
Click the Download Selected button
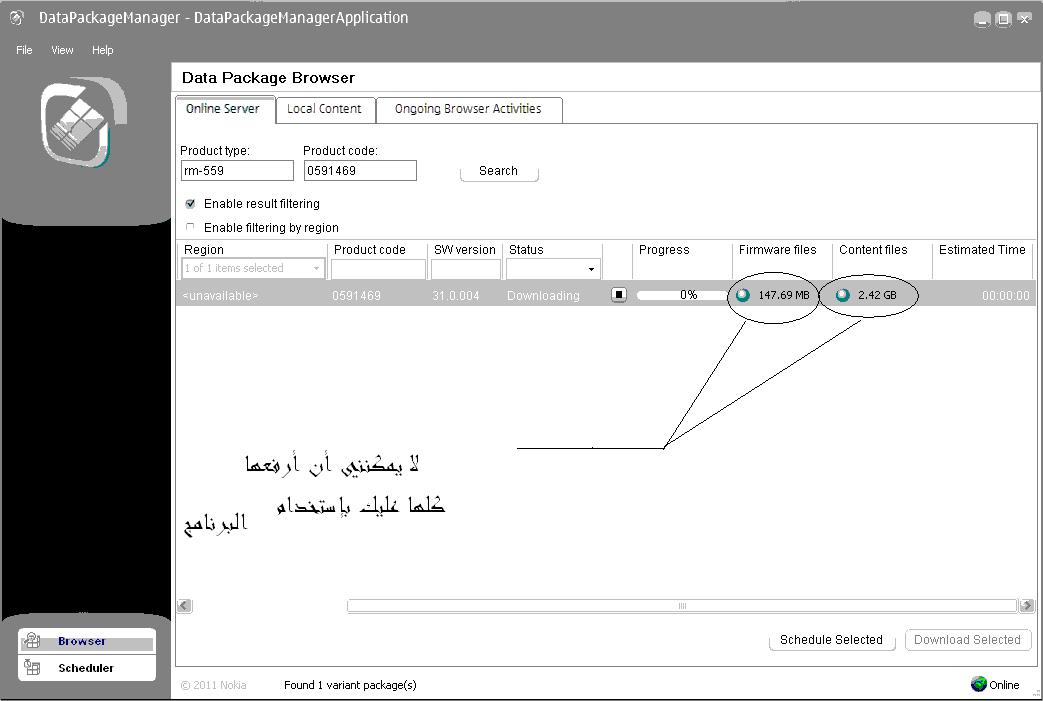click(x=968, y=640)
